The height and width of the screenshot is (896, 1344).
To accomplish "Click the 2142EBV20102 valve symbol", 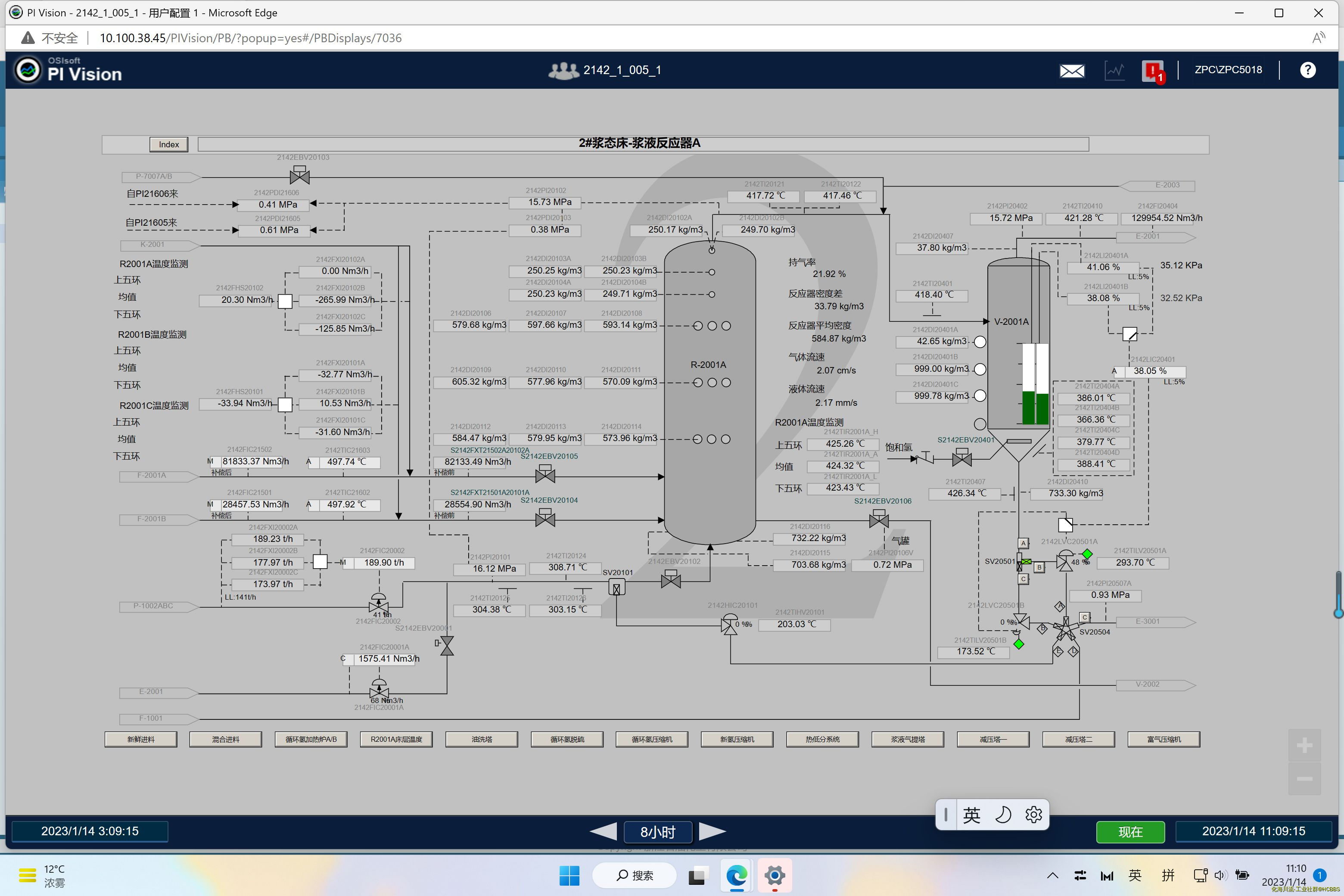I will tap(671, 579).
